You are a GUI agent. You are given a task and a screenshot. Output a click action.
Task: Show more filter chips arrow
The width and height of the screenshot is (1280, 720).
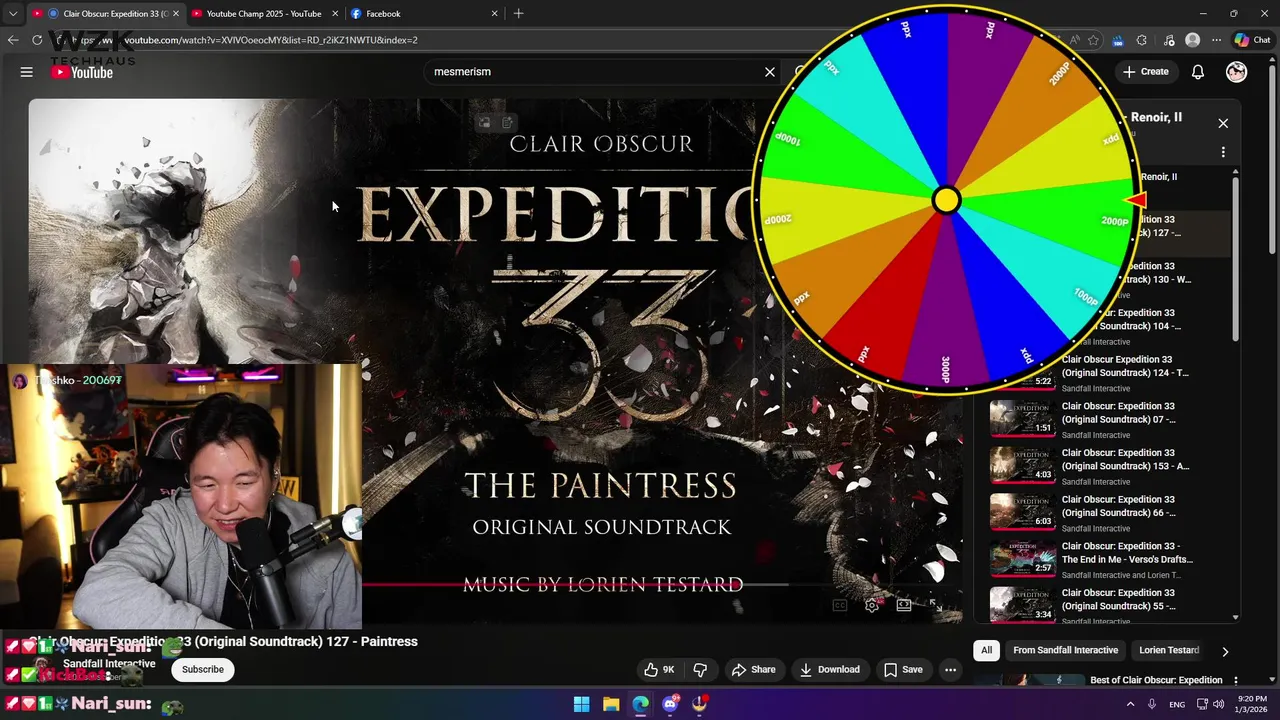coord(1225,651)
